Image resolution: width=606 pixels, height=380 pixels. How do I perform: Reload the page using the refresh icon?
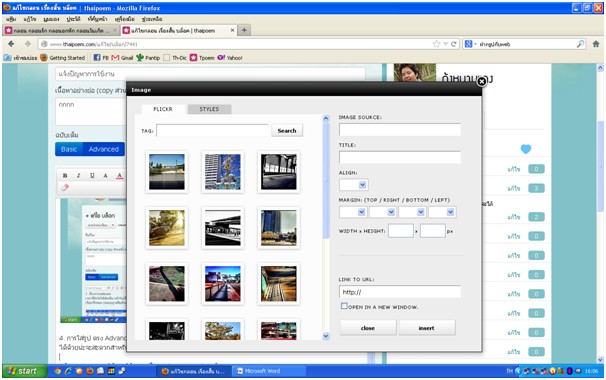pos(454,44)
